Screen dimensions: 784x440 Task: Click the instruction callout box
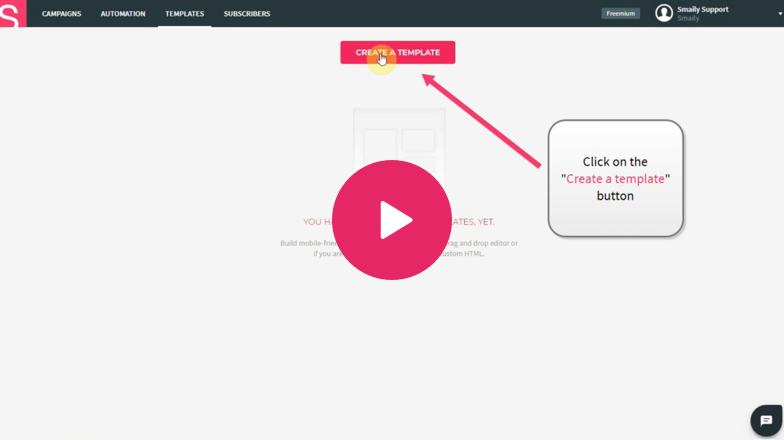[x=615, y=178]
